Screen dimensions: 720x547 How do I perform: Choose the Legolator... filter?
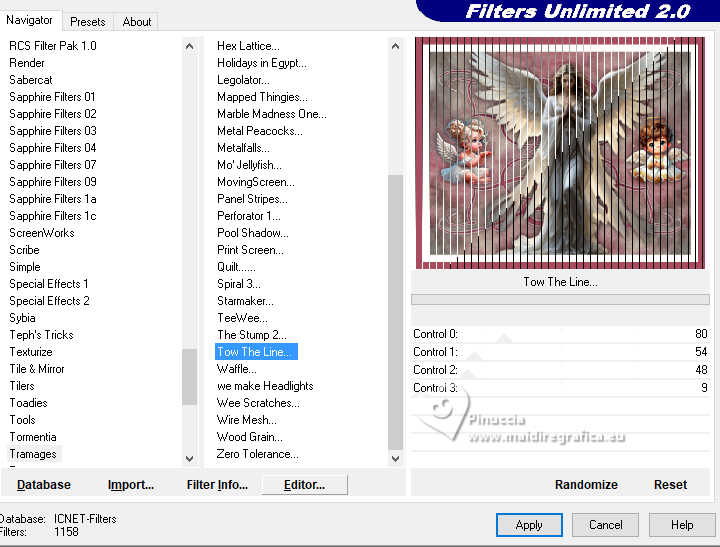(243, 80)
